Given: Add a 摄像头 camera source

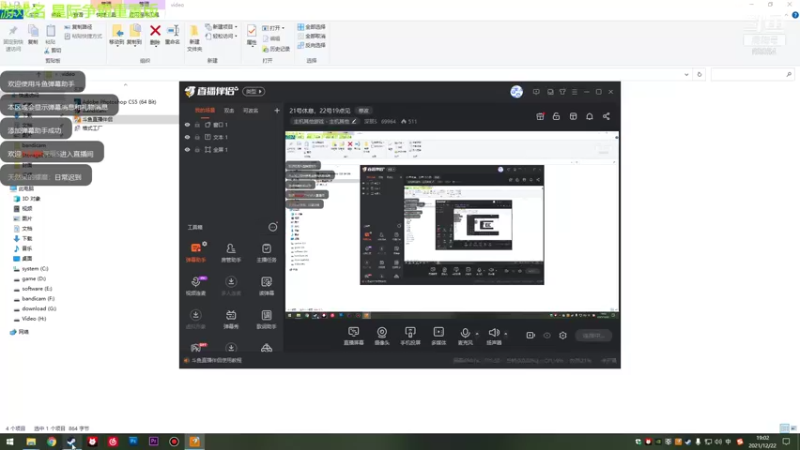Looking at the screenshot, I should [x=382, y=336].
